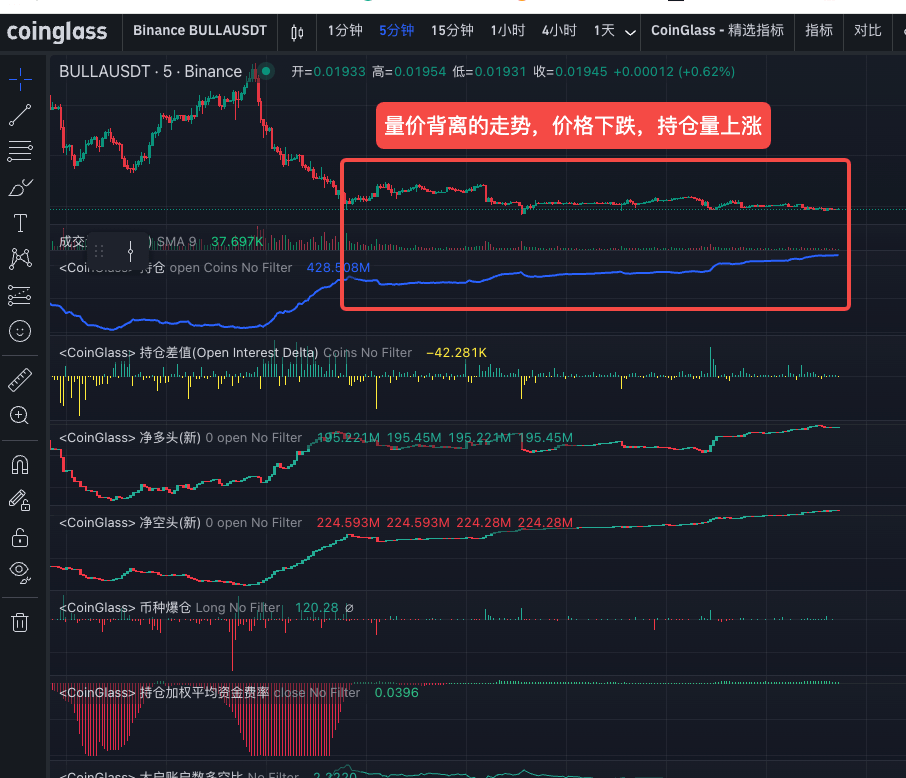Image resolution: width=906 pixels, height=778 pixels.
Task: Open CoinGlass - 精选指标 menu
Action: [x=717, y=31]
